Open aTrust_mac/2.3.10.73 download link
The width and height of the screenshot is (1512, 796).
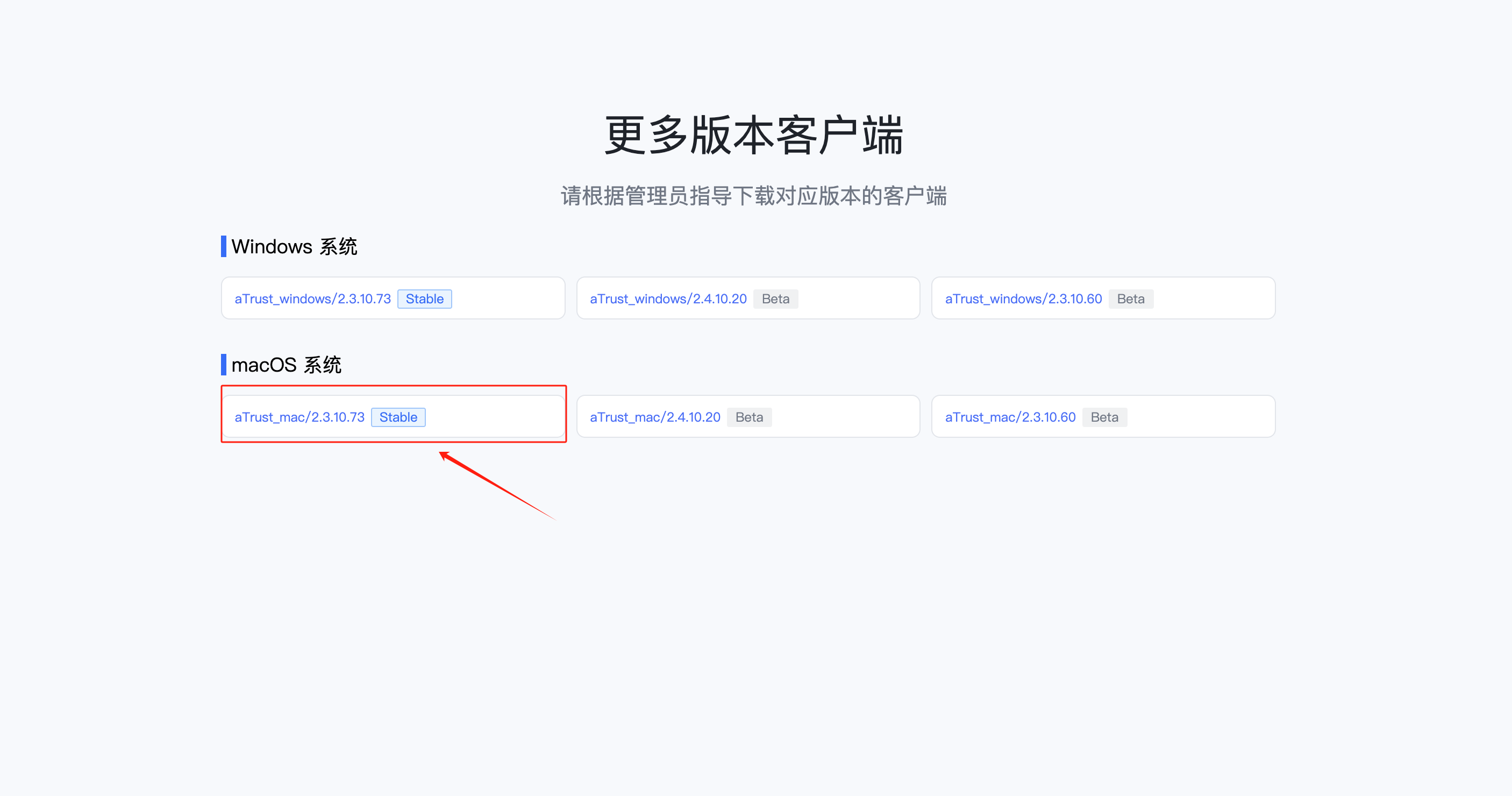[x=299, y=417]
